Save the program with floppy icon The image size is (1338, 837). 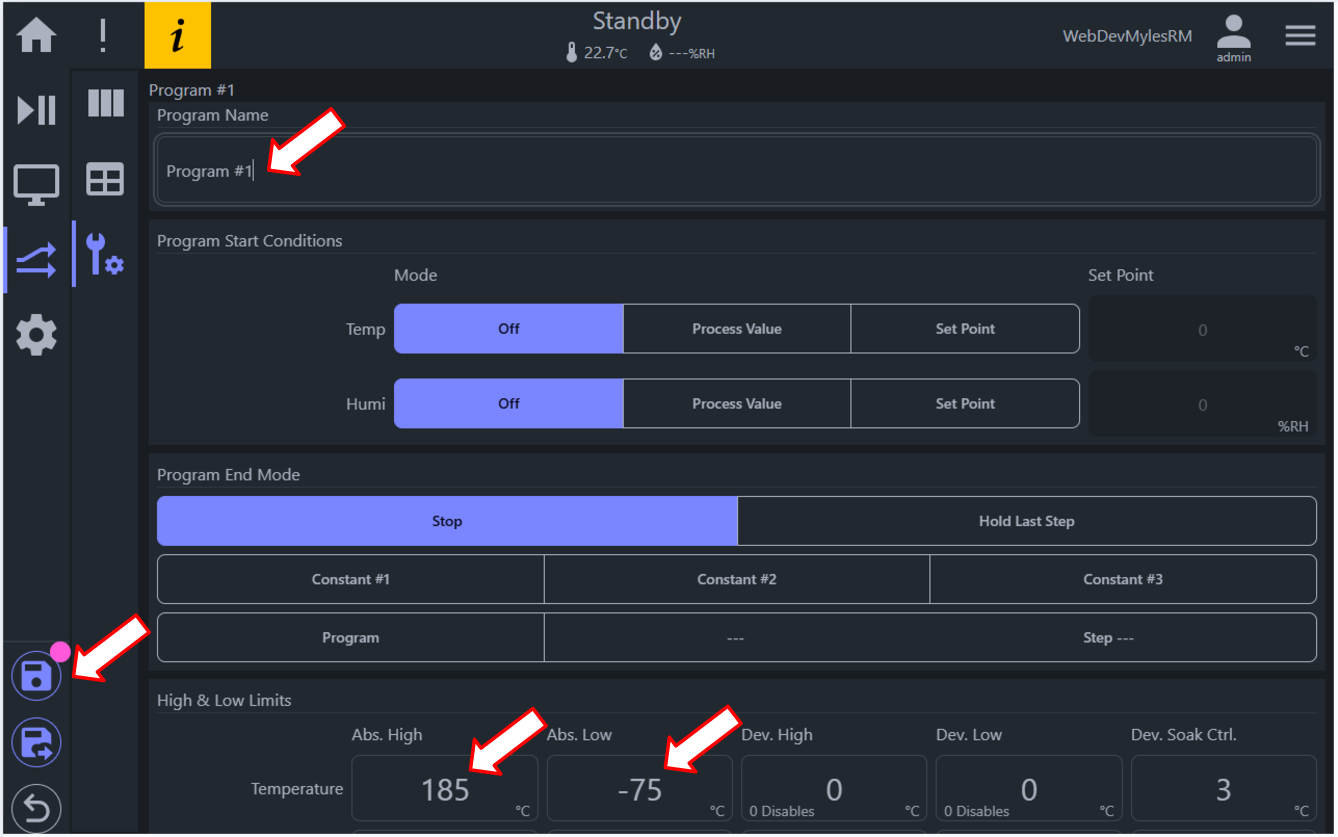tap(36, 677)
